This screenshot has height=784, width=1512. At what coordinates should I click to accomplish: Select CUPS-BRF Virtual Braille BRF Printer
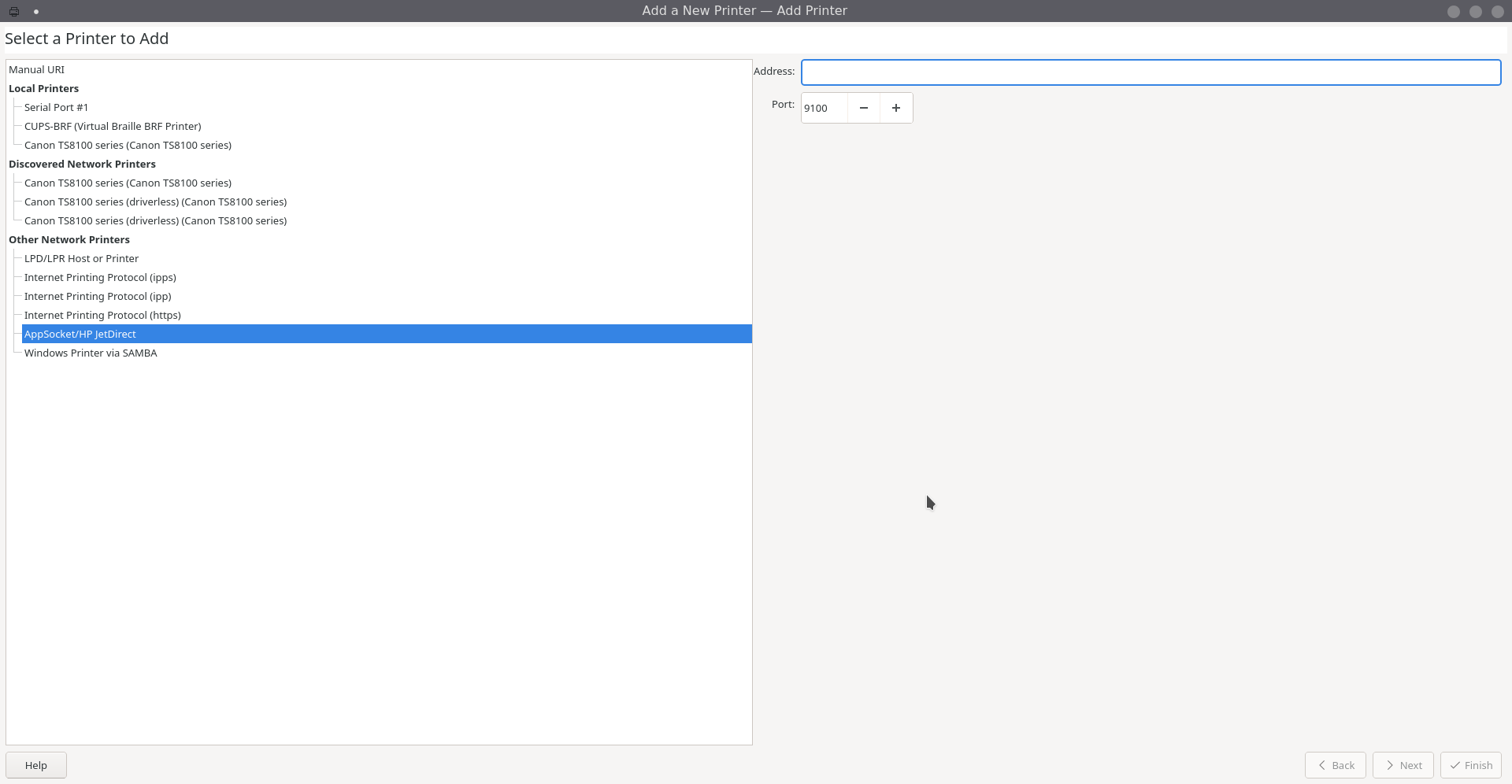pyautogui.click(x=387, y=126)
